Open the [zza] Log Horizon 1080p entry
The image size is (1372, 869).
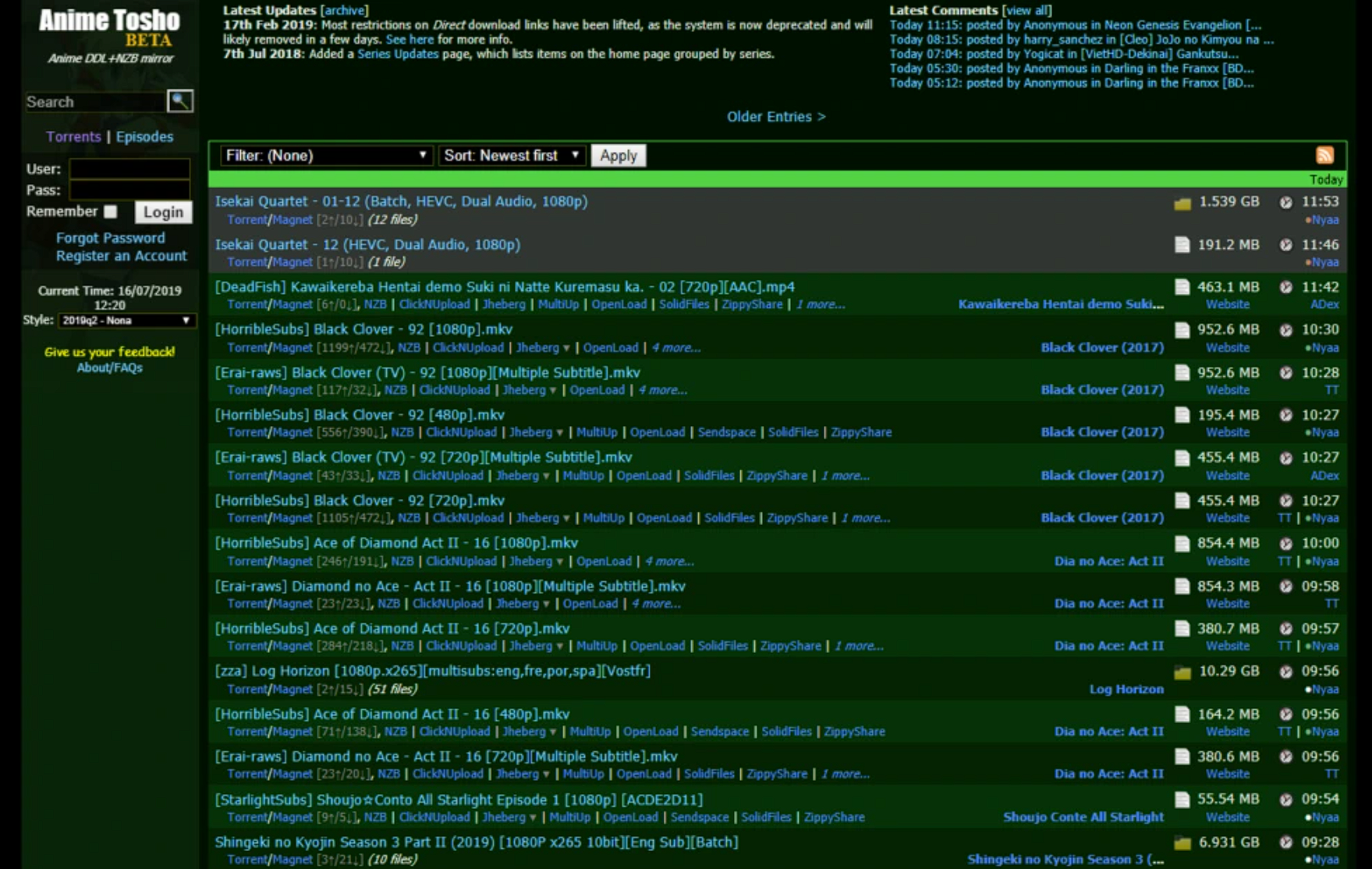point(432,671)
